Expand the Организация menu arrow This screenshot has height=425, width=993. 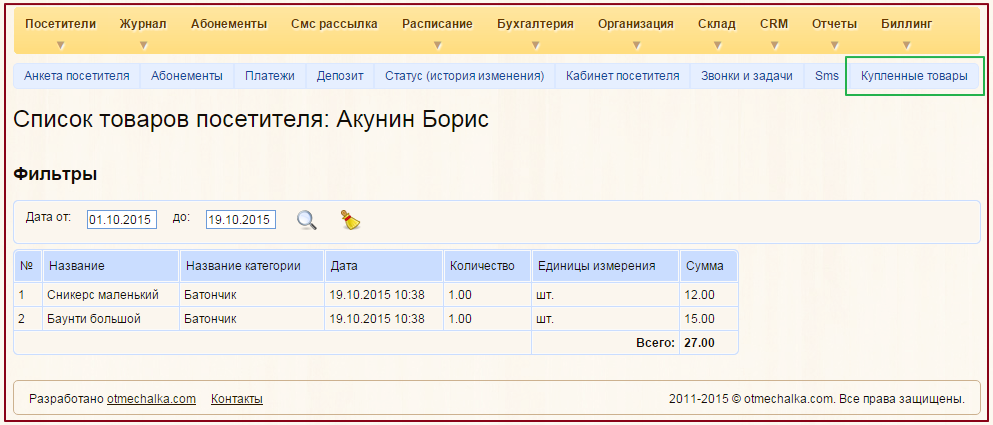[636, 46]
